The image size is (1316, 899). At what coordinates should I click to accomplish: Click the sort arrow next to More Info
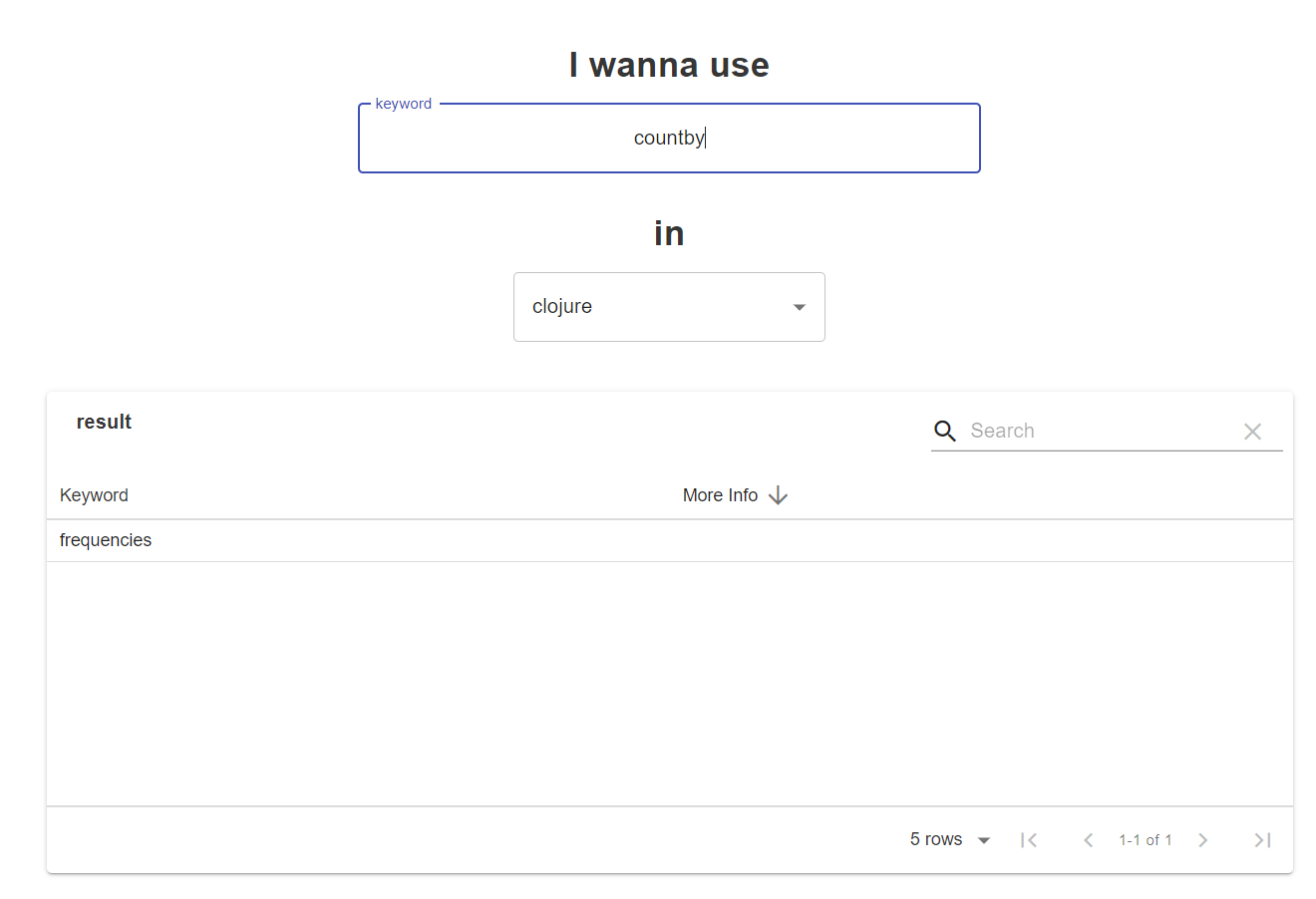779,494
